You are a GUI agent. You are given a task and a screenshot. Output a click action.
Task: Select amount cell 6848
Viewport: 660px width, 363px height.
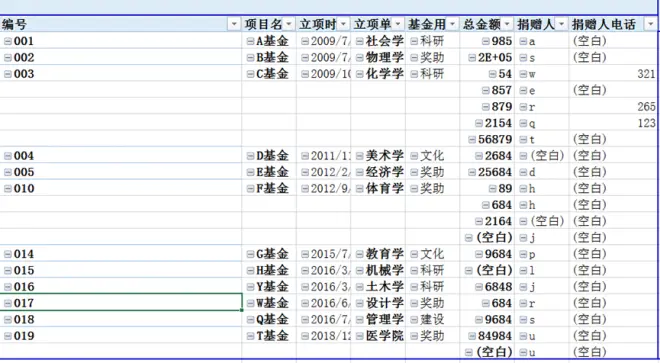click(487, 287)
